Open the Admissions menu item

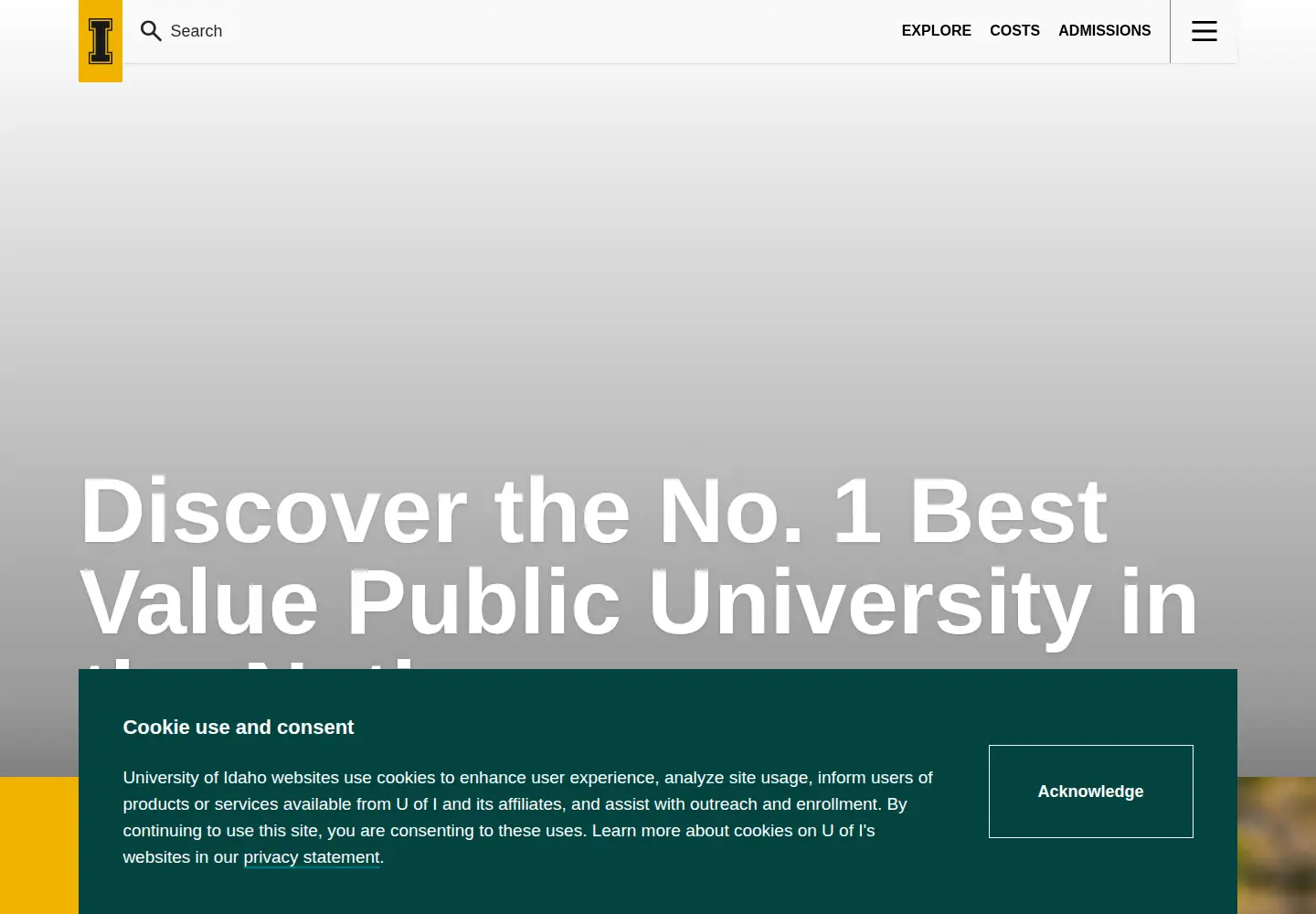[x=1104, y=31]
